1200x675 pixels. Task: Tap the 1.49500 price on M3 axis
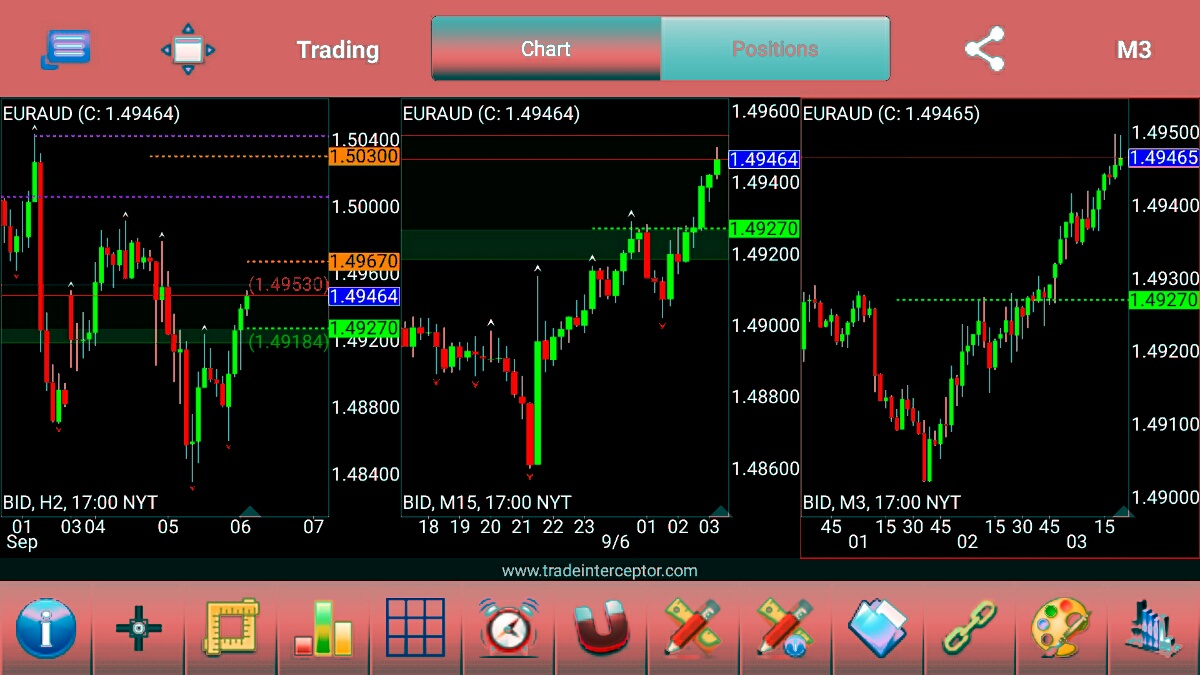[x=1166, y=133]
